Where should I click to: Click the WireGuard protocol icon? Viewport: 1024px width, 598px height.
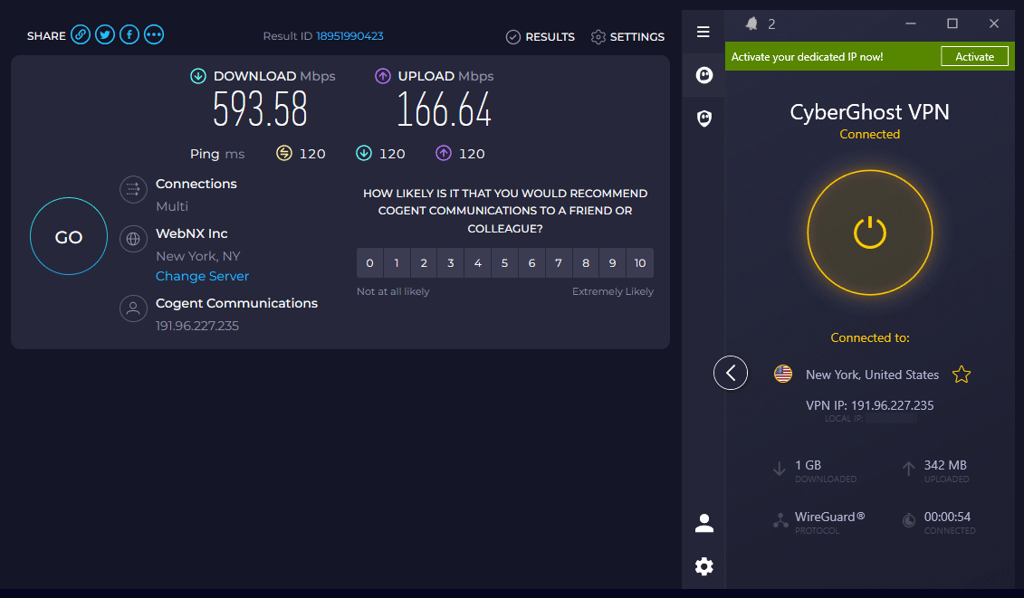click(780, 521)
